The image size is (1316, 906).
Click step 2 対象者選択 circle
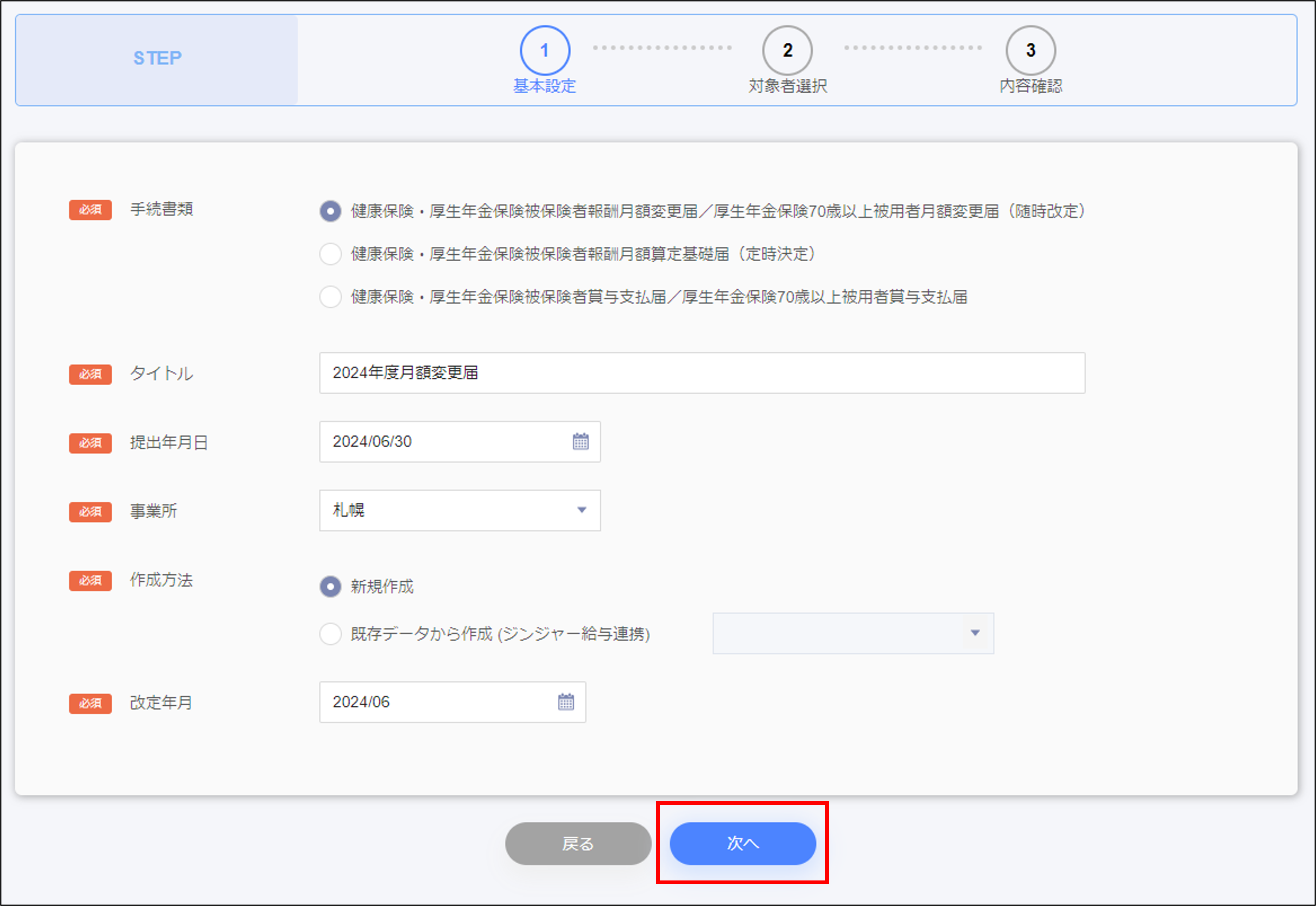tap(787, 50)
